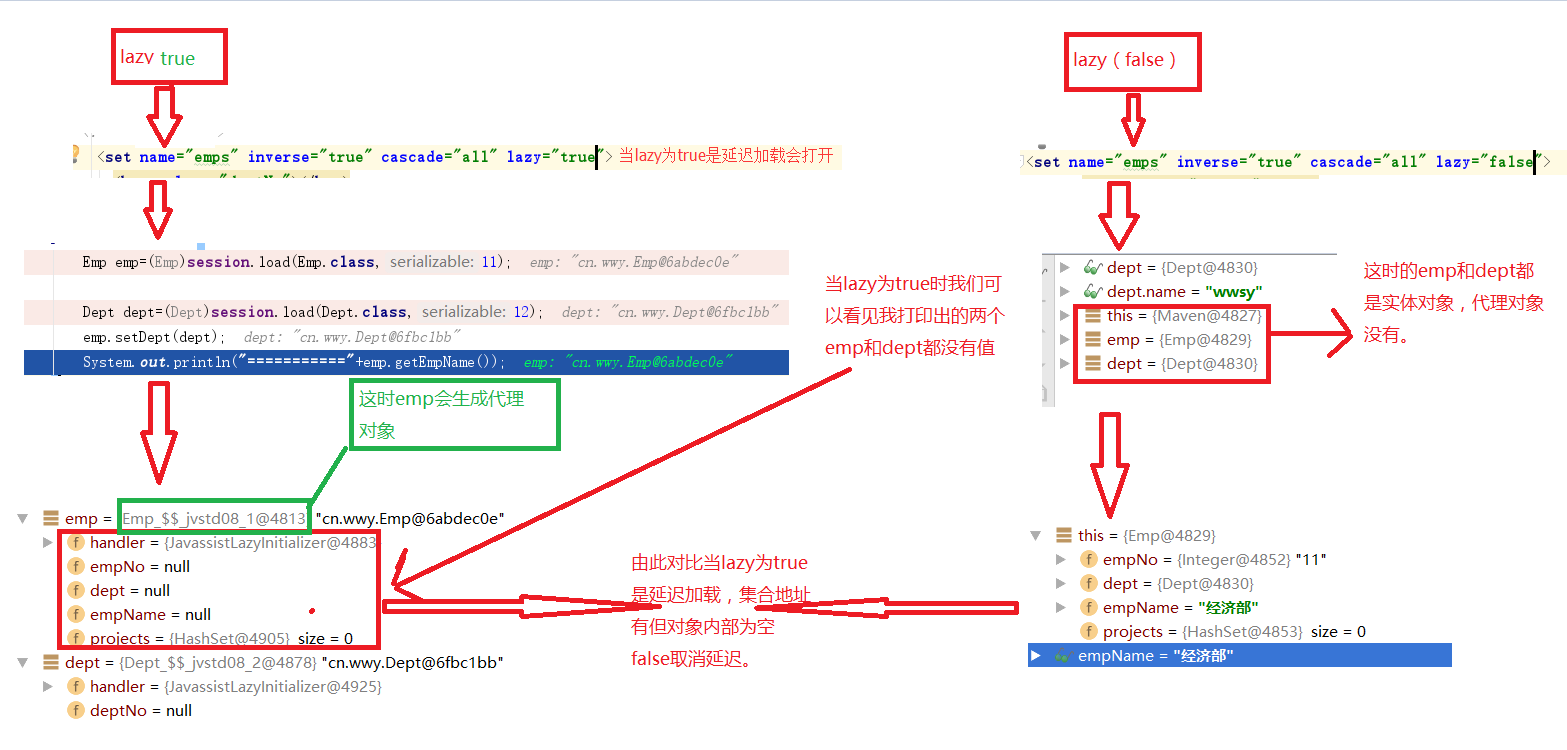This screenshot has width=1567, height=750.
Task: Click the "cn.wwy.Dept@6fbc1bb" value in dept row
Action: click(x=412, y=662)
